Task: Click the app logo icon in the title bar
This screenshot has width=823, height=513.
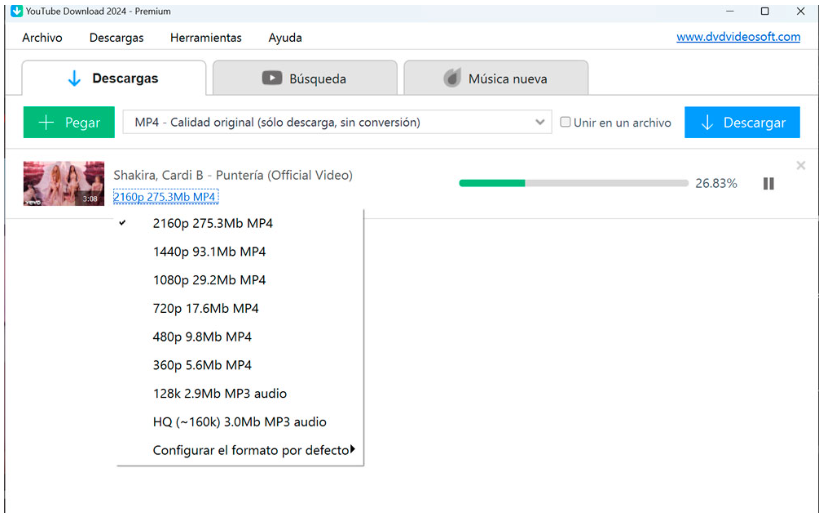Action: 17,11
